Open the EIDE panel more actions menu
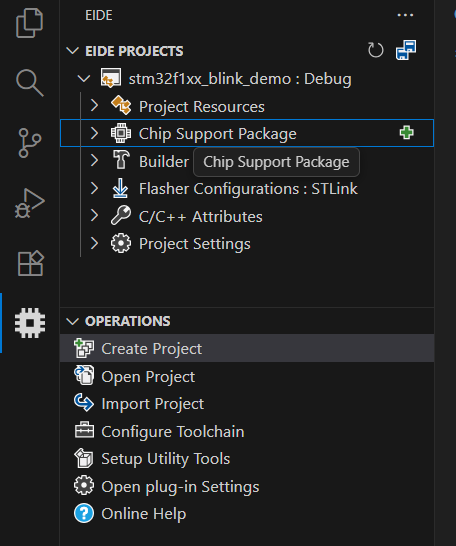 click(x=405, y=15)
